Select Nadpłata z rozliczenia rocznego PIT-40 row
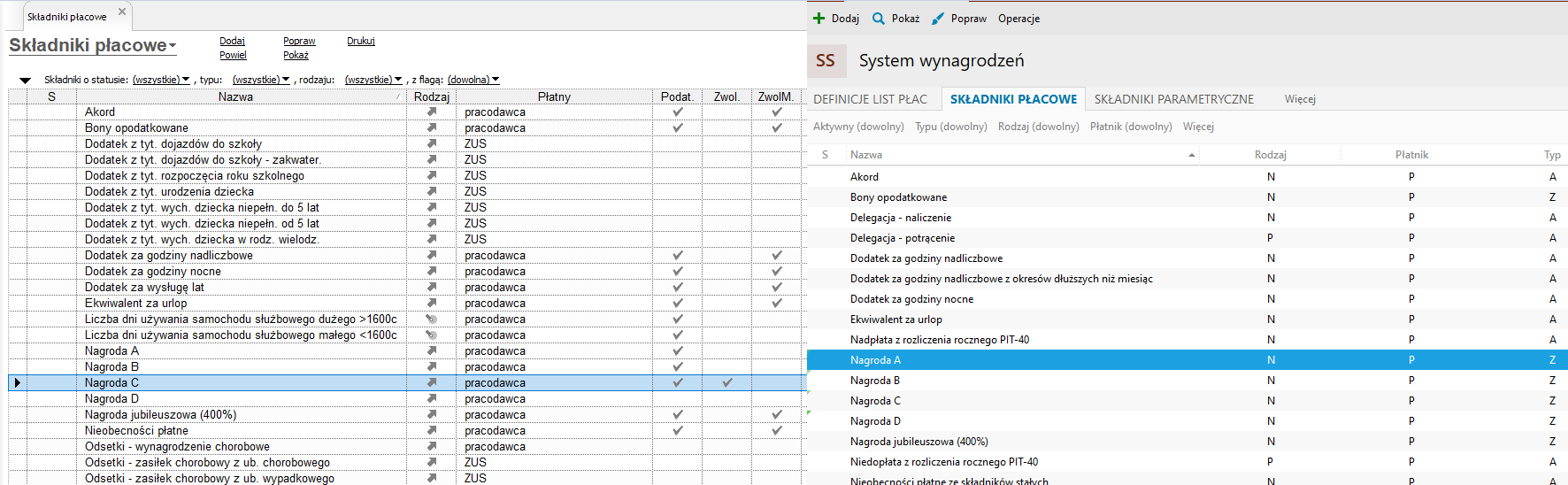 click(x=1187, y=340)
